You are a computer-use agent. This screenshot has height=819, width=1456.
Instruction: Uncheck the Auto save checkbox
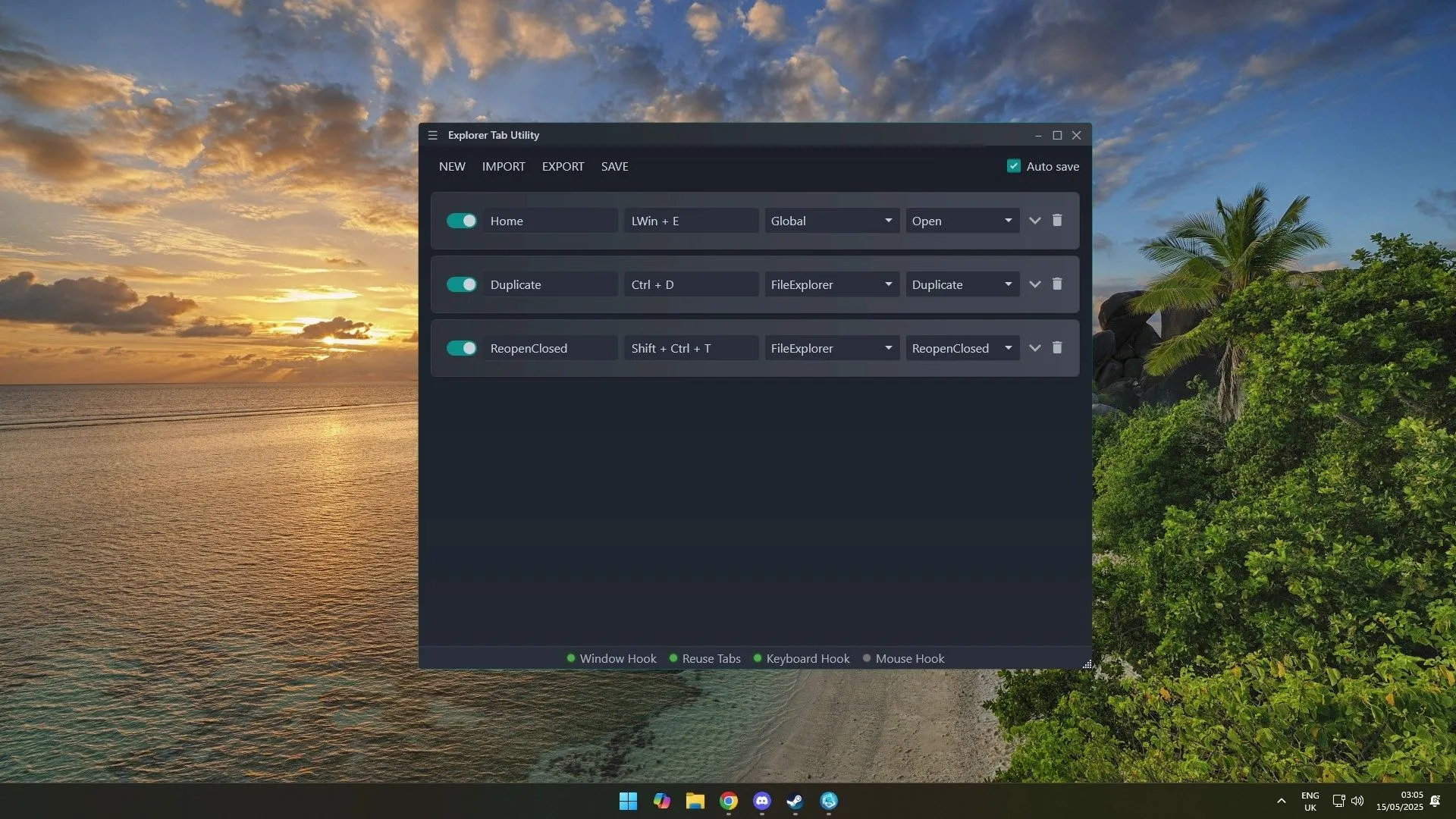click(1013, 166)
